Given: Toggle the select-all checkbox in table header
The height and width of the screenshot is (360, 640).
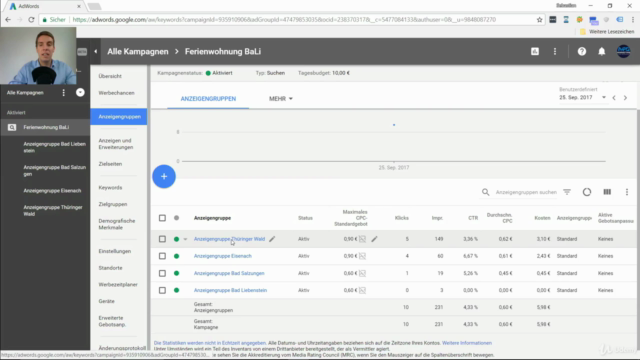Looking at the screenshot, I should point(162,218).
